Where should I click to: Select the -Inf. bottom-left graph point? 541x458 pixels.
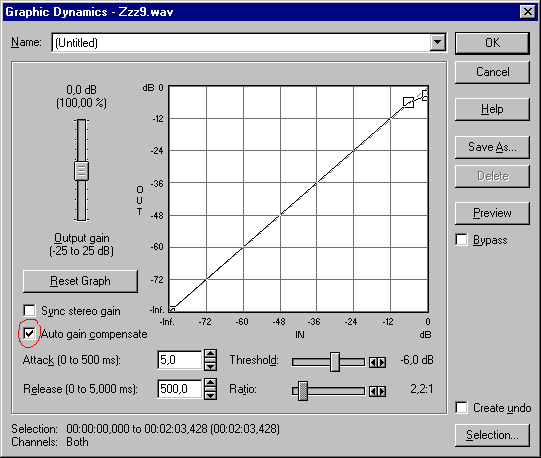pyautogui.click(x=172, y=309)
